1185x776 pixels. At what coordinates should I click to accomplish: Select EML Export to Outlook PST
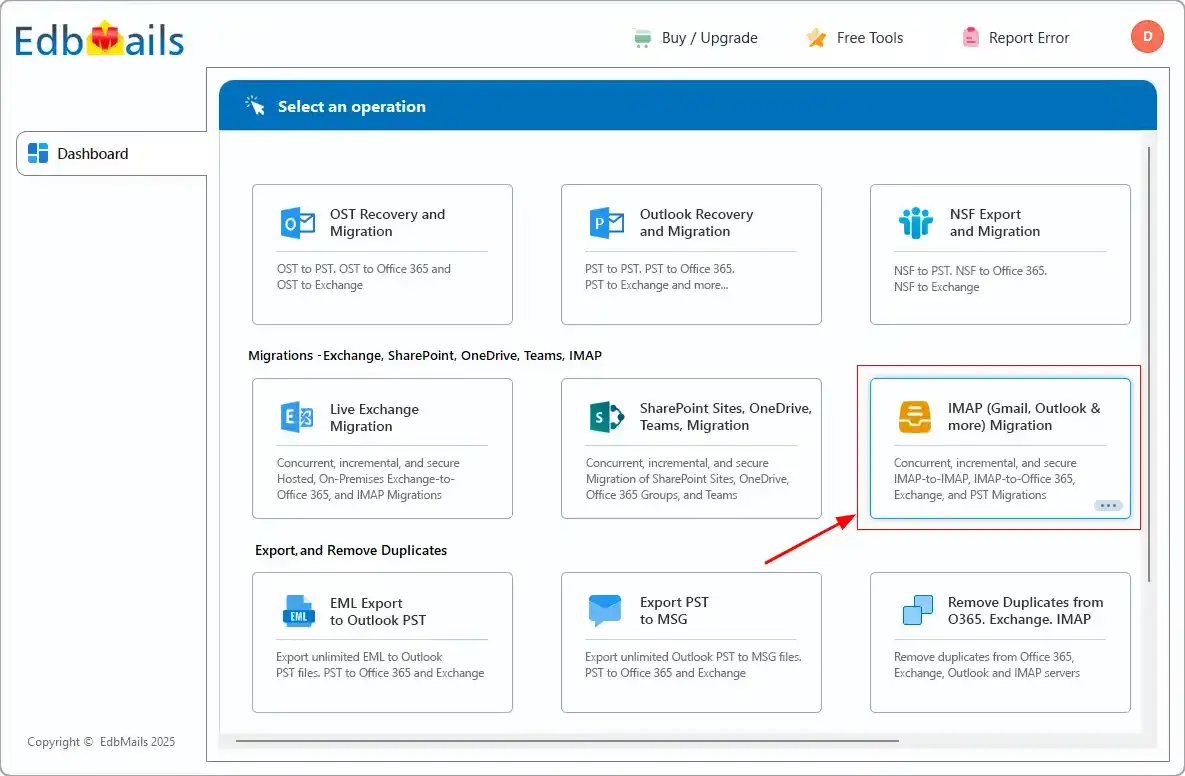382,642
